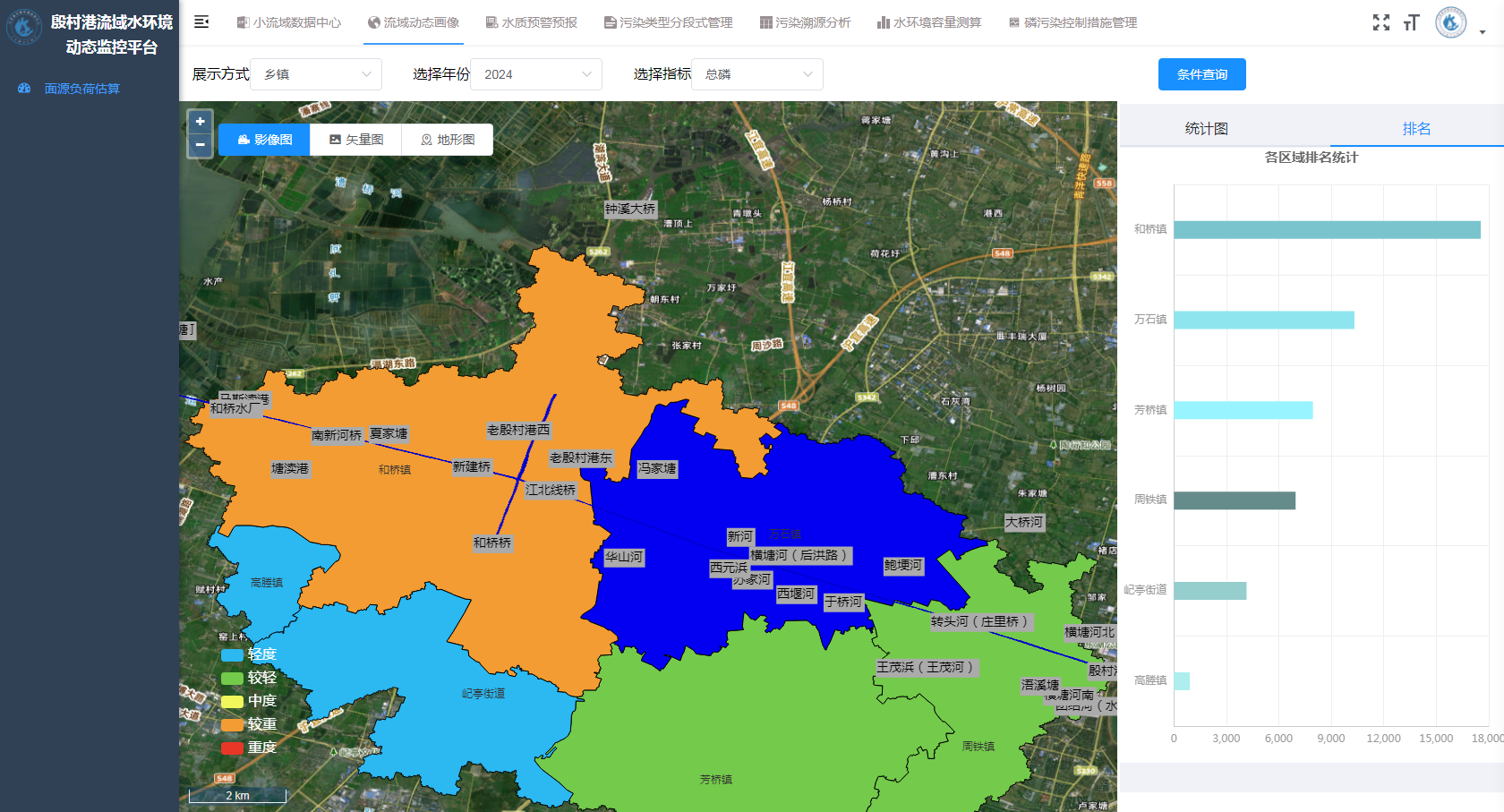Open the 面源负荷估算 sidebar link
Image resolution: width=1504 pixels, height=812 pixels.
pyautogui.click(x=82, y=89)
